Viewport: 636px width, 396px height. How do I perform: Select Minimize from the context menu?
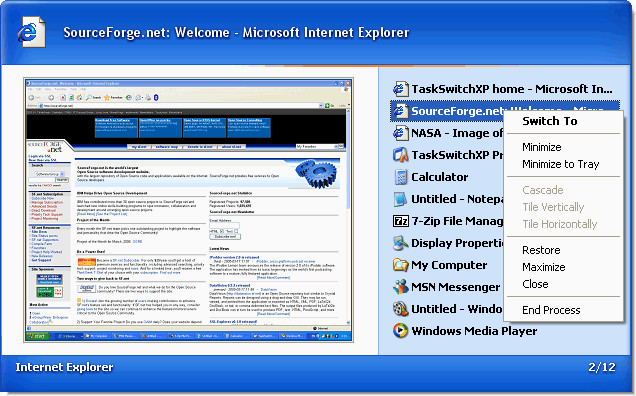tap(542, 147)
